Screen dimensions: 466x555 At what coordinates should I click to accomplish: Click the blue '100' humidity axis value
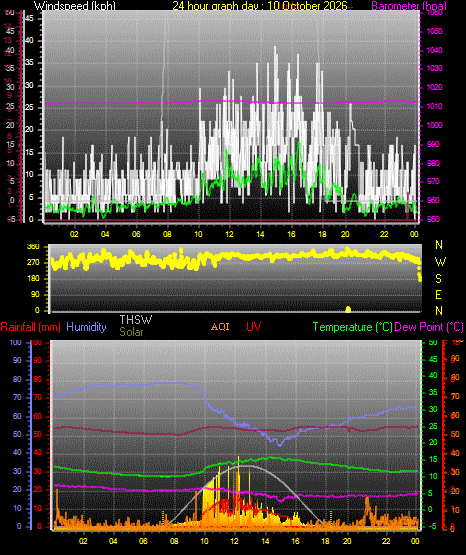point(15,342)
